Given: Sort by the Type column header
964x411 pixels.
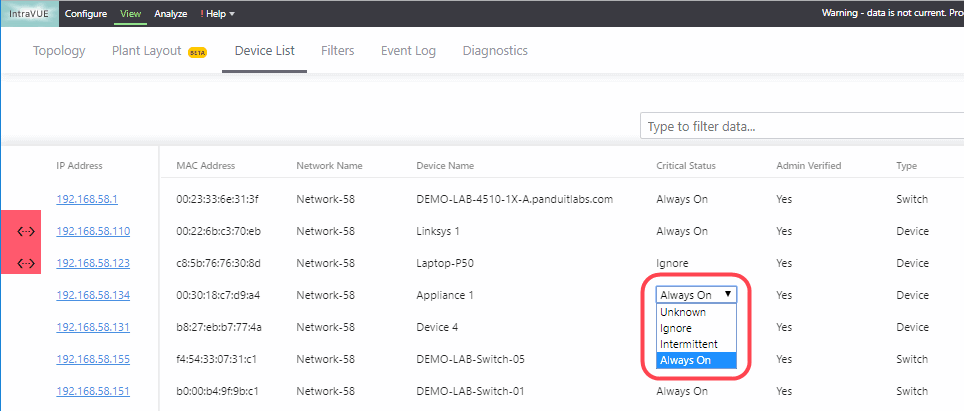Looking at the screenshot, I should point(906,166).
